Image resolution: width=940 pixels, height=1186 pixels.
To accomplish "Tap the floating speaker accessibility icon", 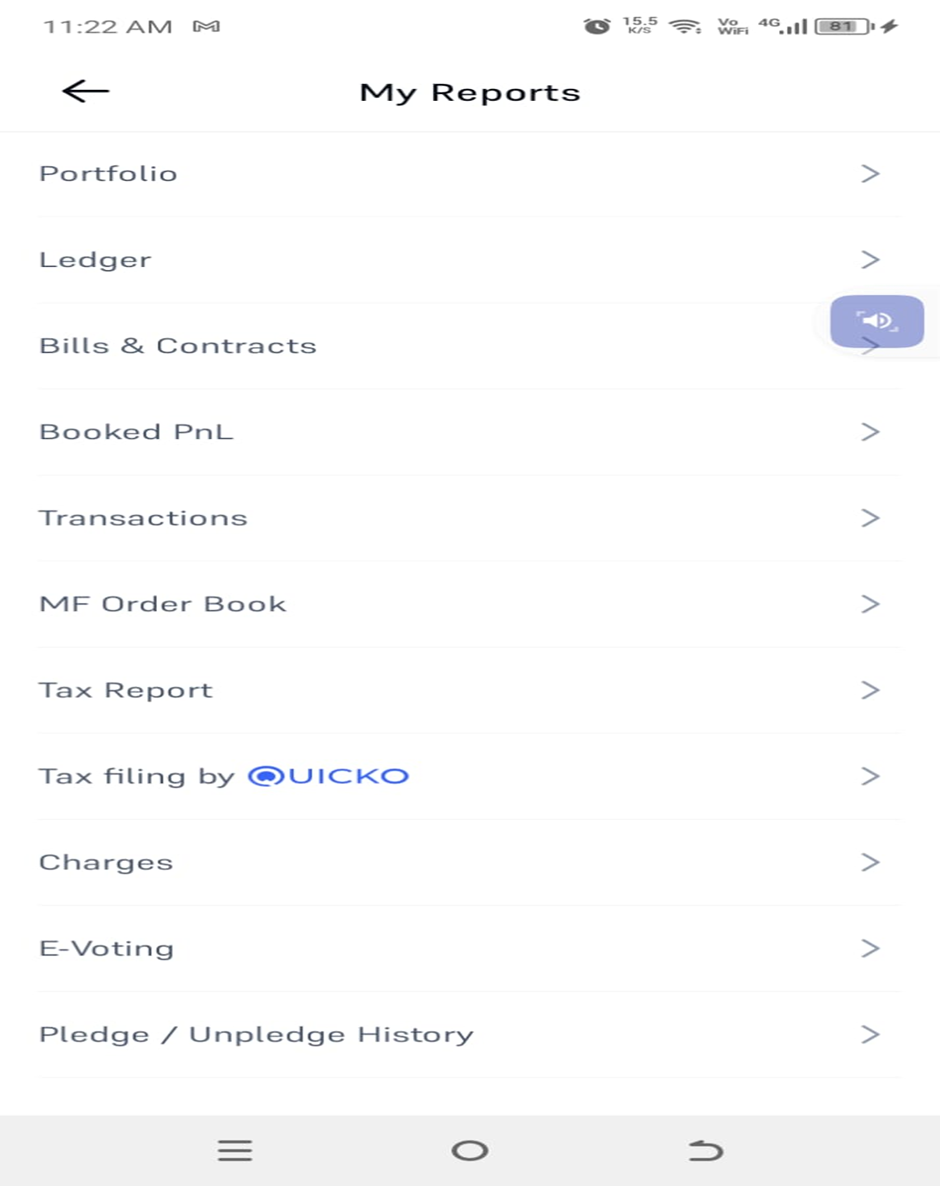I will [876, 321].
